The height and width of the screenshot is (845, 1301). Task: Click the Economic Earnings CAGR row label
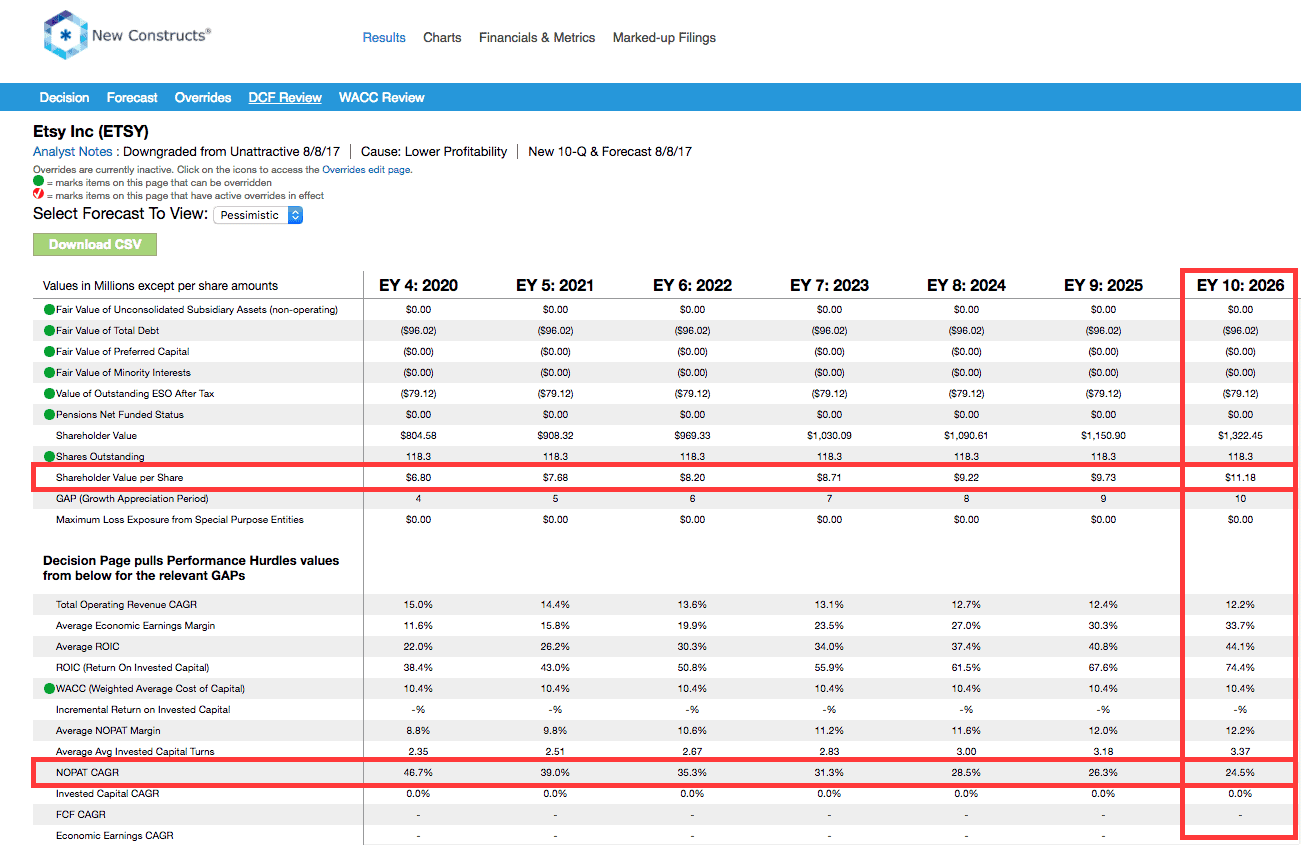(114, 836)
